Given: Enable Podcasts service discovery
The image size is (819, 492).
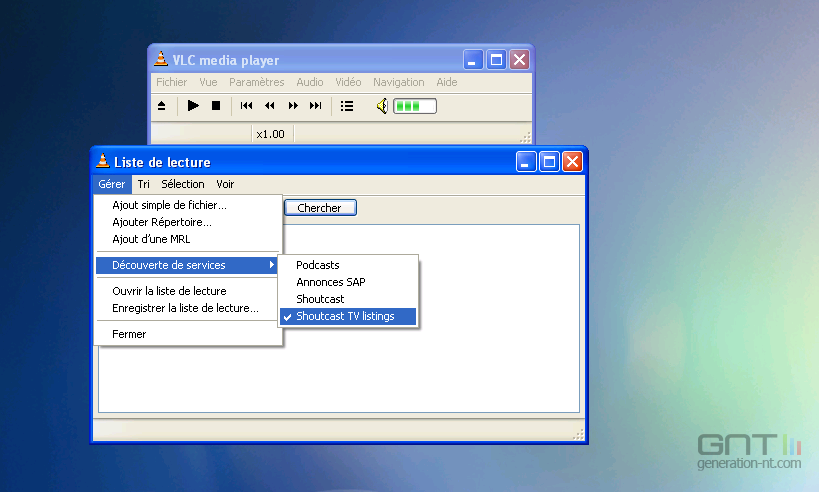Looking at the screenshot, I should [x=348, y=265].
